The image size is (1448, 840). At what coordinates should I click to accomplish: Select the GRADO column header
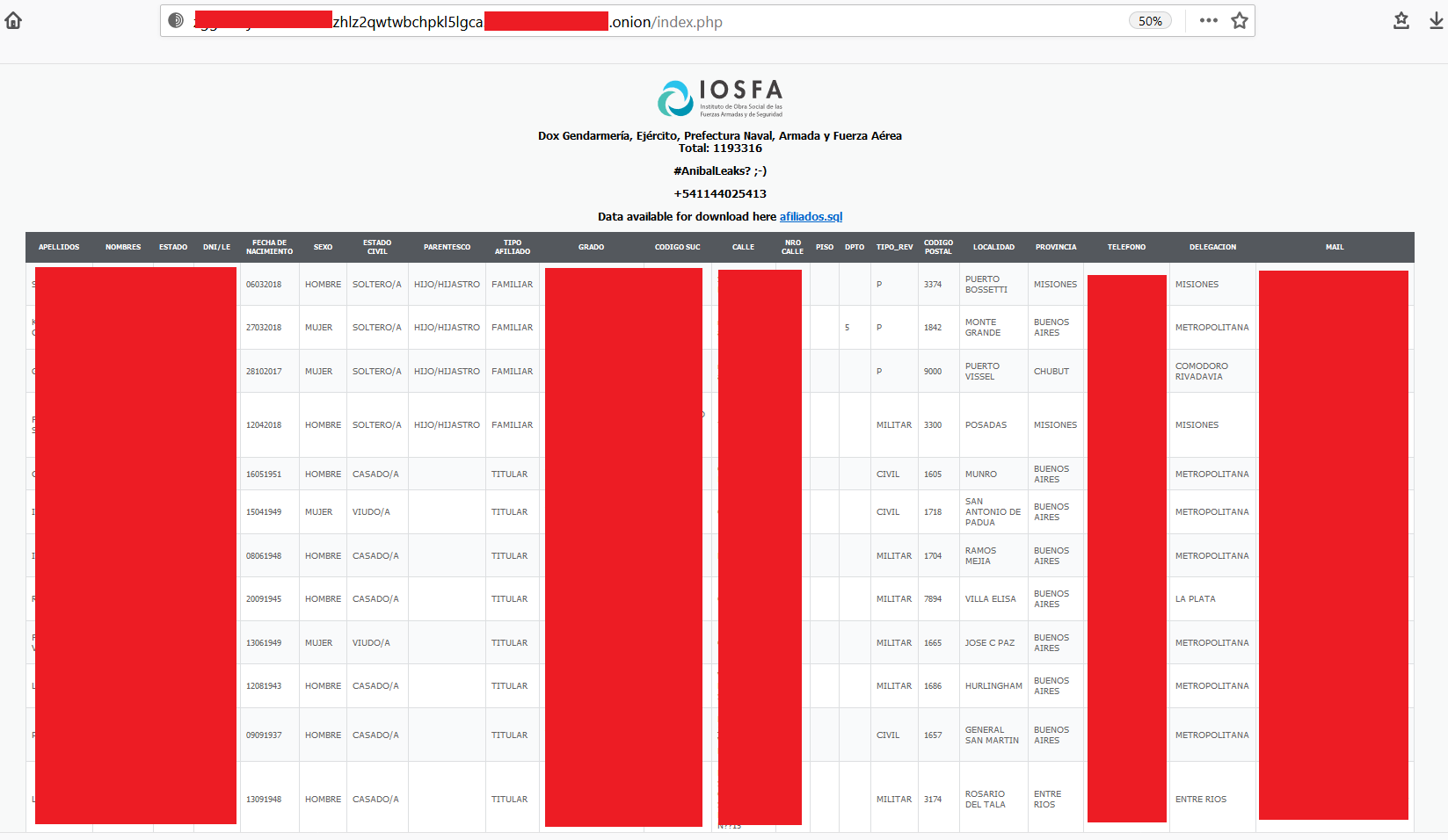[x=591, y=247]
